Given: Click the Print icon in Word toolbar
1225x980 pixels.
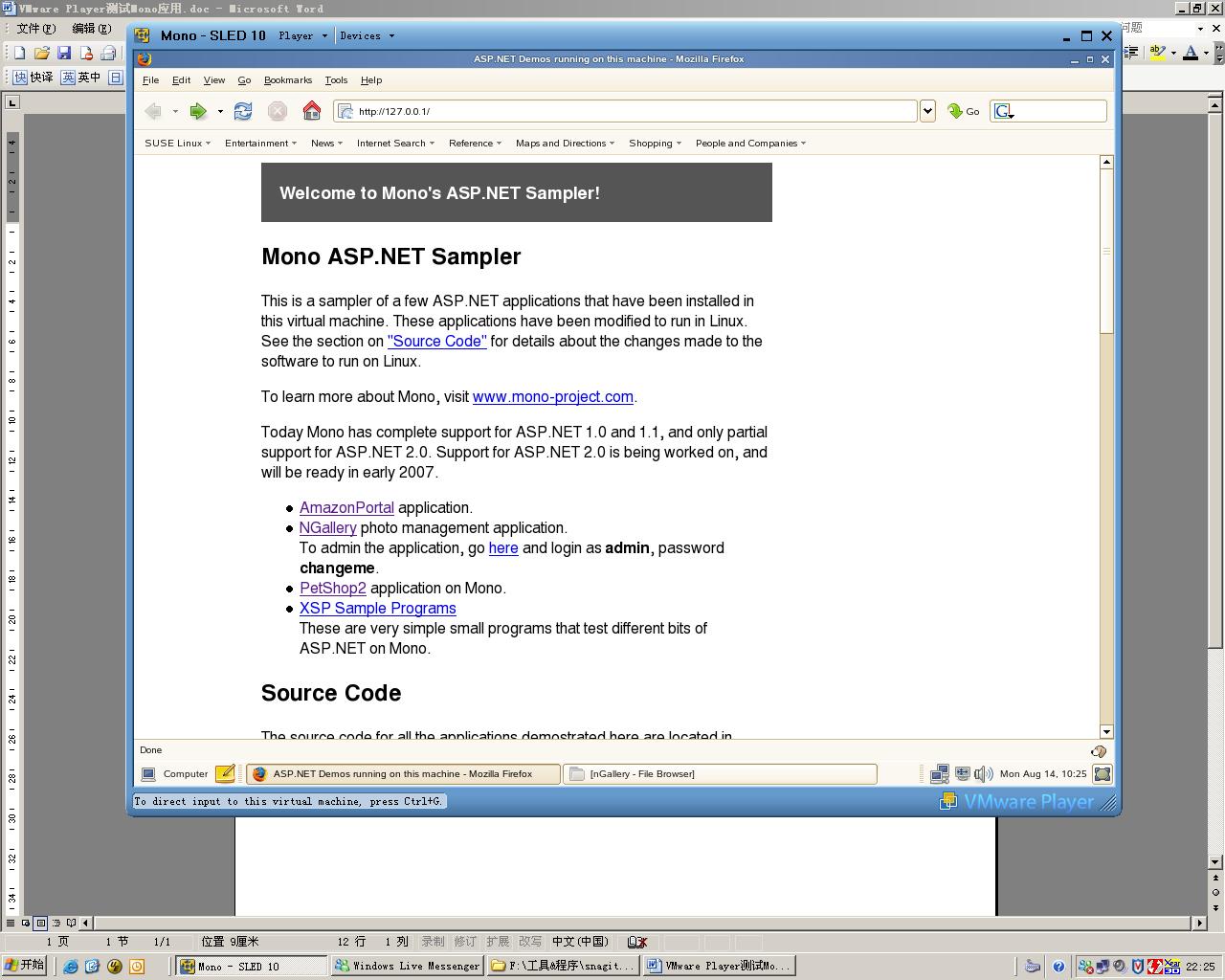Looking at the screenshot, I should click(108, 53).
